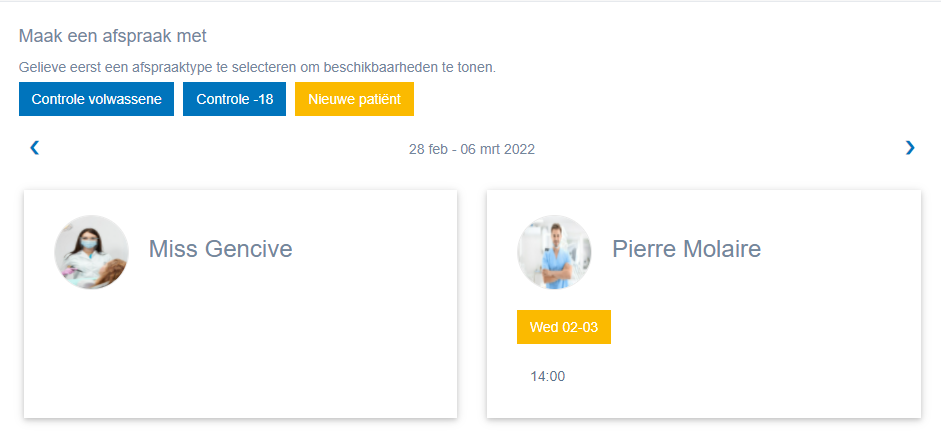Image resolution: width=941 pixels, height=436 pixels.
Task: Click the gap between the two practitioner cards
Action: tap(471, 300)
